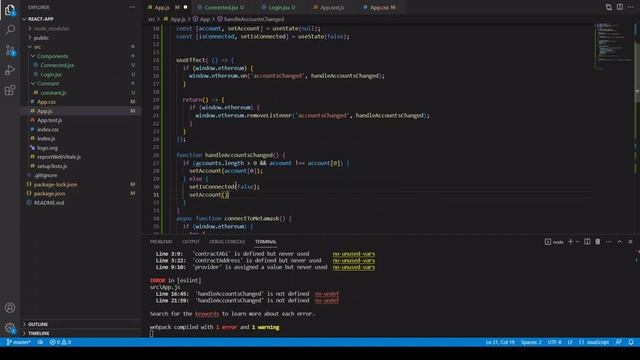Expand the node_modules folder

point(51,28)
